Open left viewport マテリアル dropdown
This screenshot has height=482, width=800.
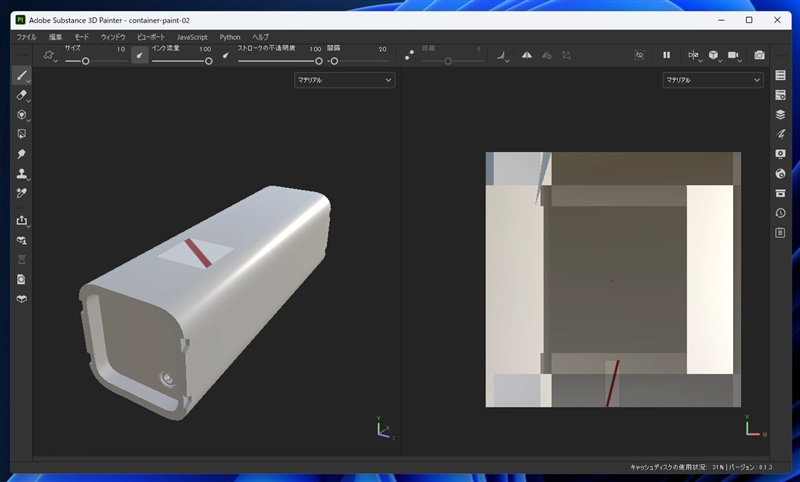tap(344, 80)
